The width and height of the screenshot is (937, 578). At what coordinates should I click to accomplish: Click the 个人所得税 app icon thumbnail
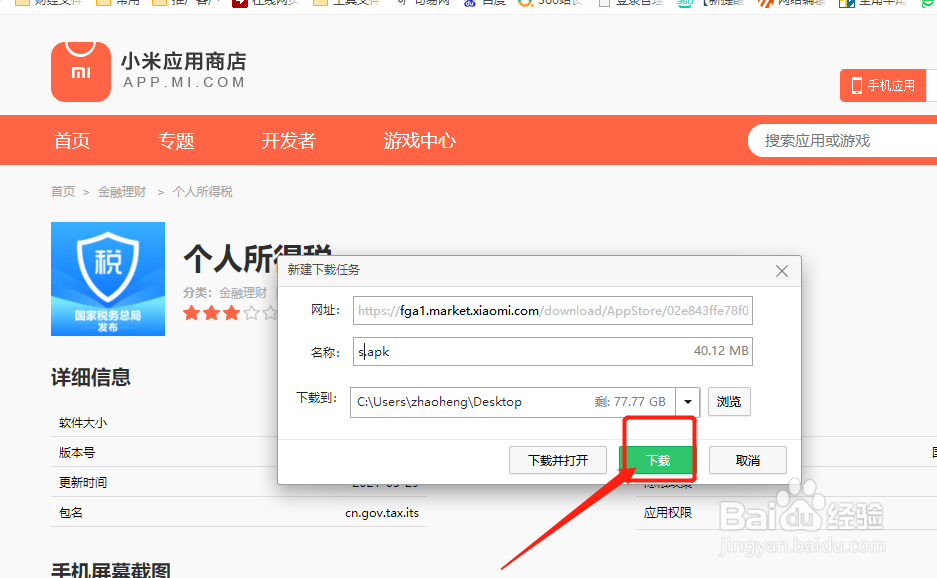tap(108, 279)
